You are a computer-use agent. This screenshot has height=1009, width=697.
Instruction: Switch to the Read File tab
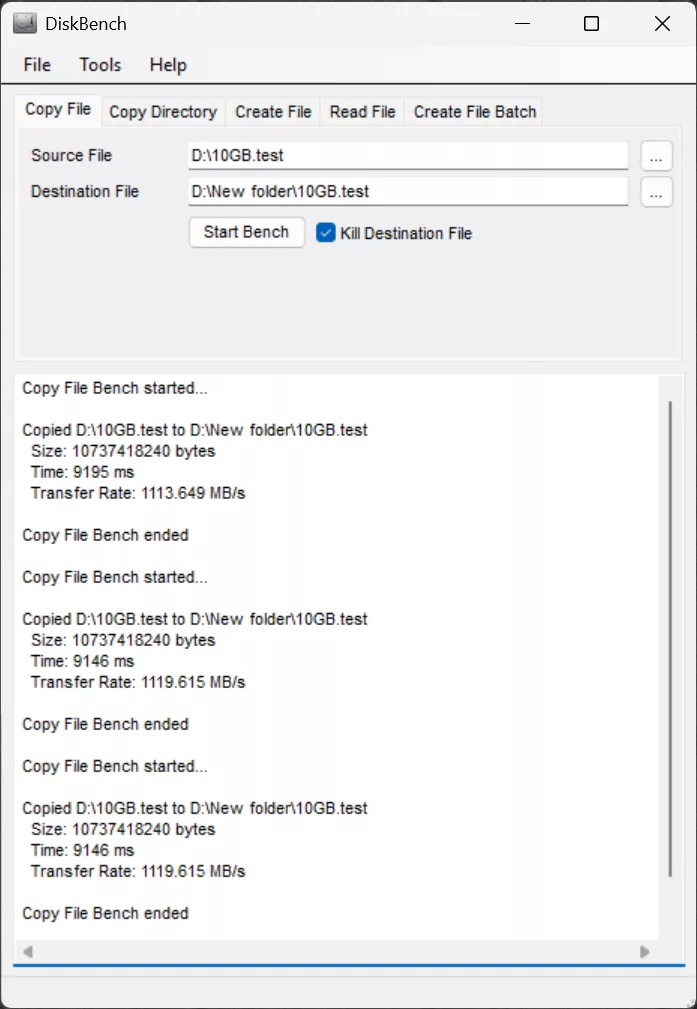(x=362, y=112)
